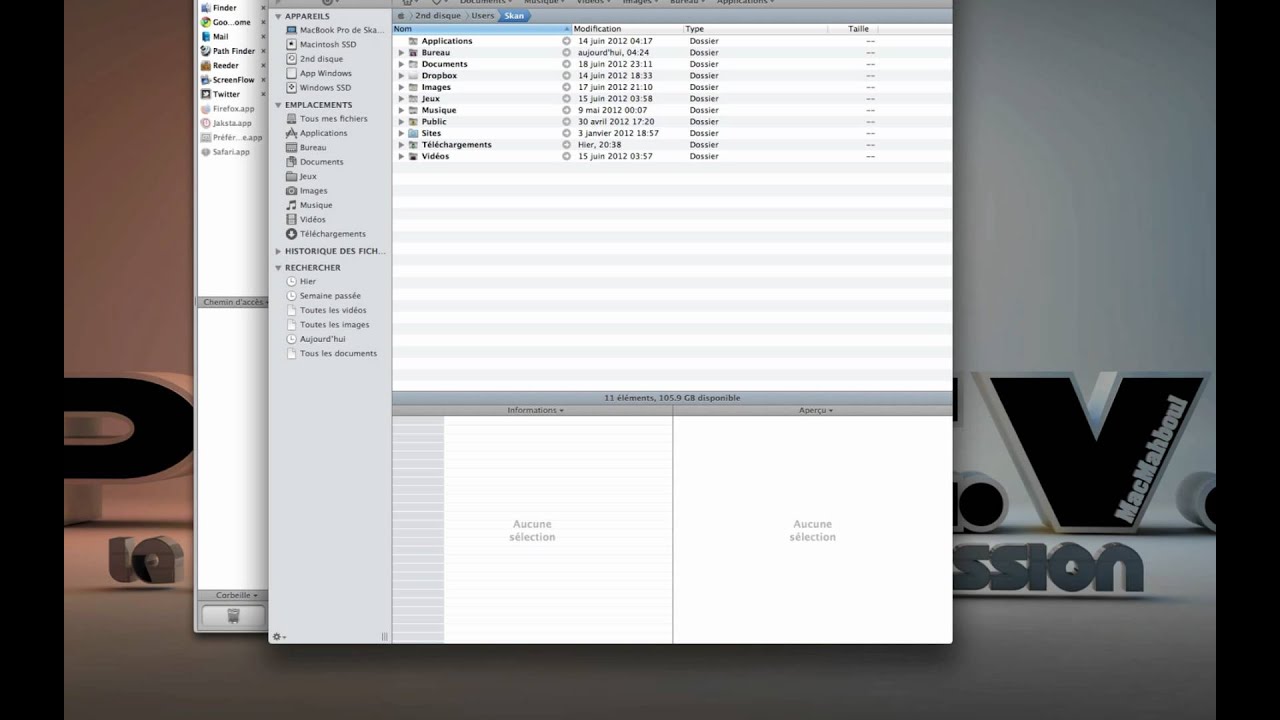
Task: Click the computer icon in path bar
Action: pyautogui.click(x=401, y=16)
